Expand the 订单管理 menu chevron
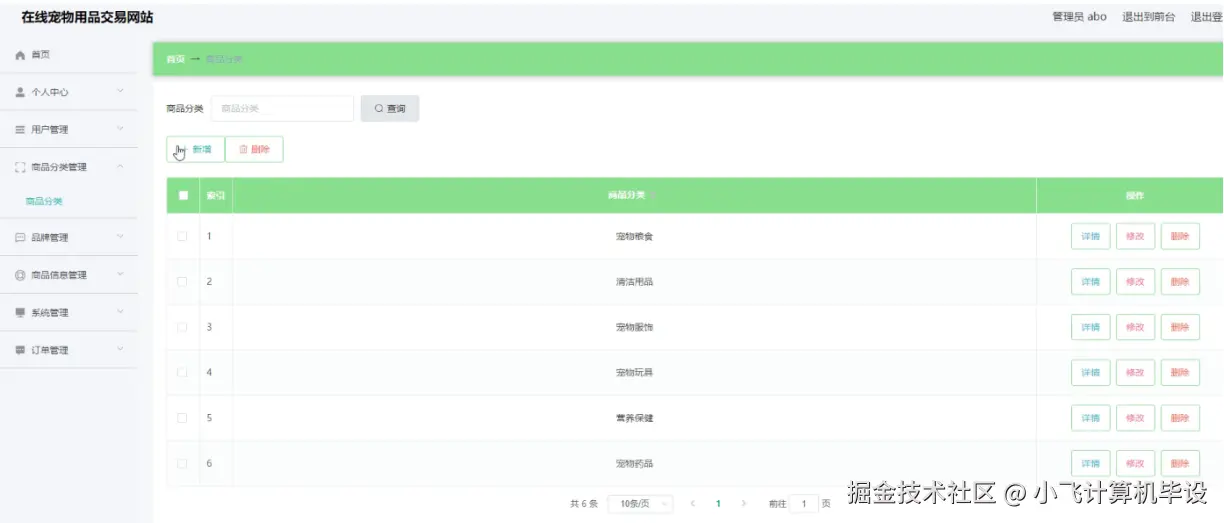Viewport: 1224px width, 523px height. 120,350
